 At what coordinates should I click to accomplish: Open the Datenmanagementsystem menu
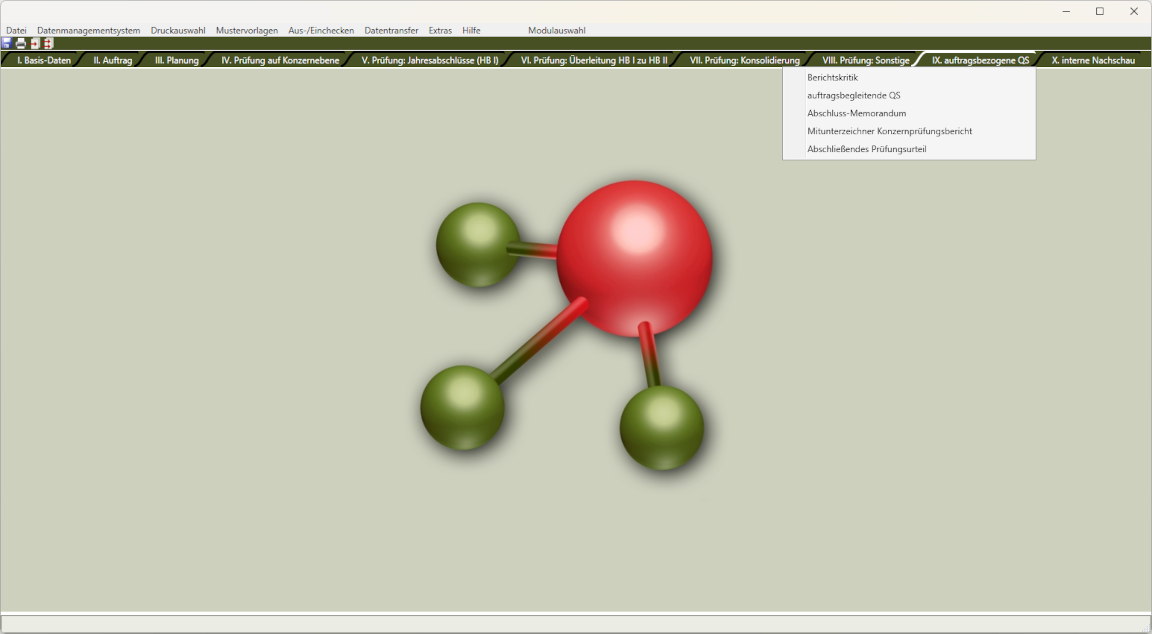tap(88, 30)
